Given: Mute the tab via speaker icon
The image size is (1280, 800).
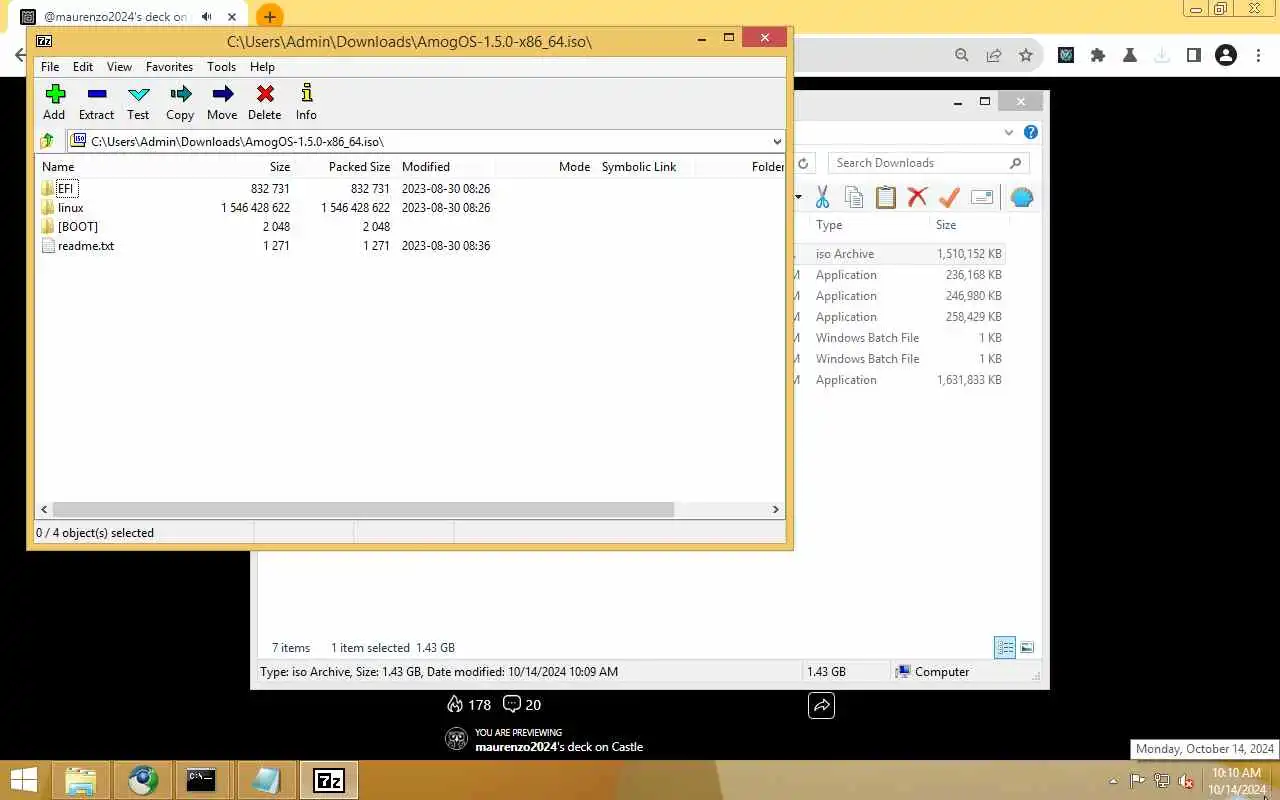Looking at the screenshot, I should click(207, 17).
